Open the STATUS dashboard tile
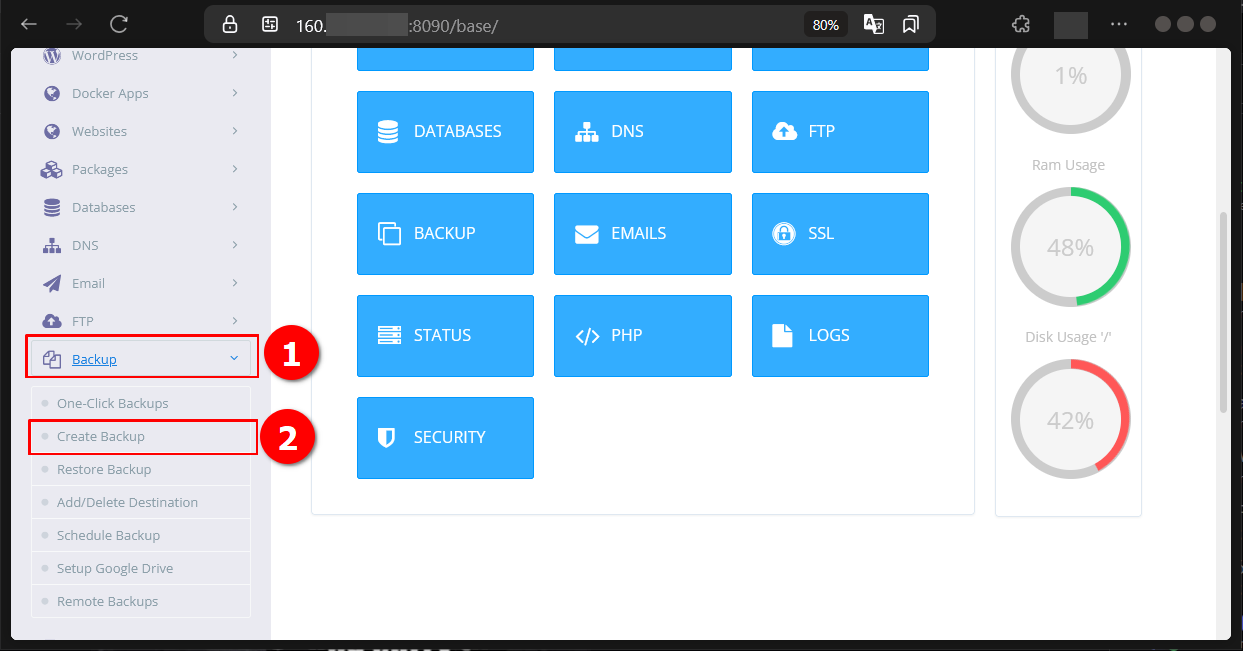The height and width of the screenshot is (651, 1243). tap(445, 336)
